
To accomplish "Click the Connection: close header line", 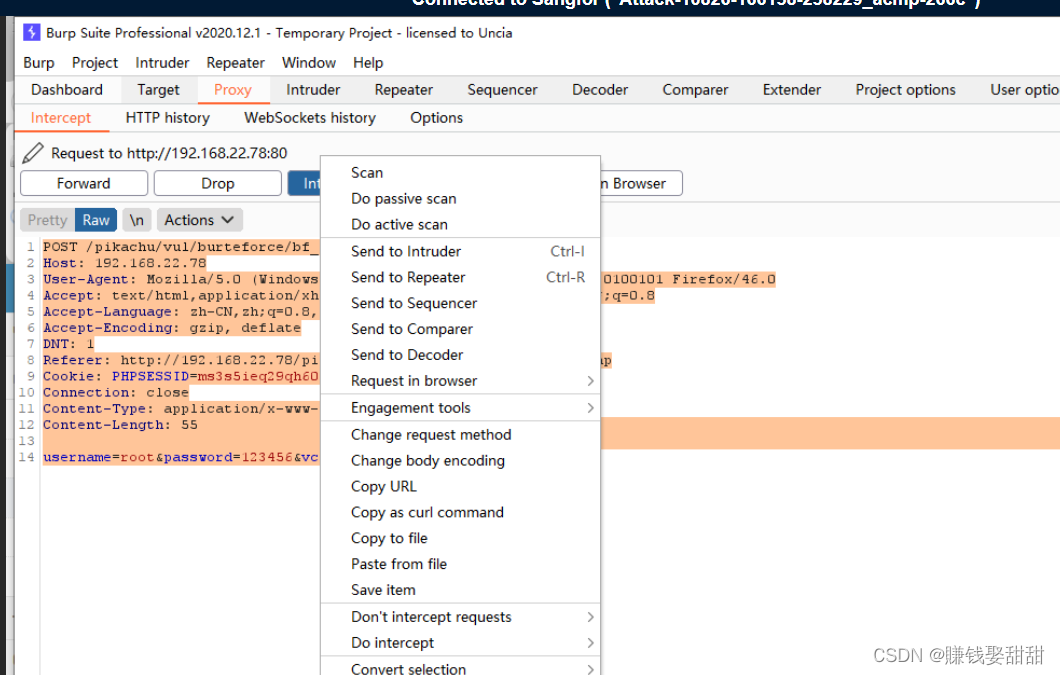I will [x=116, y=392].
